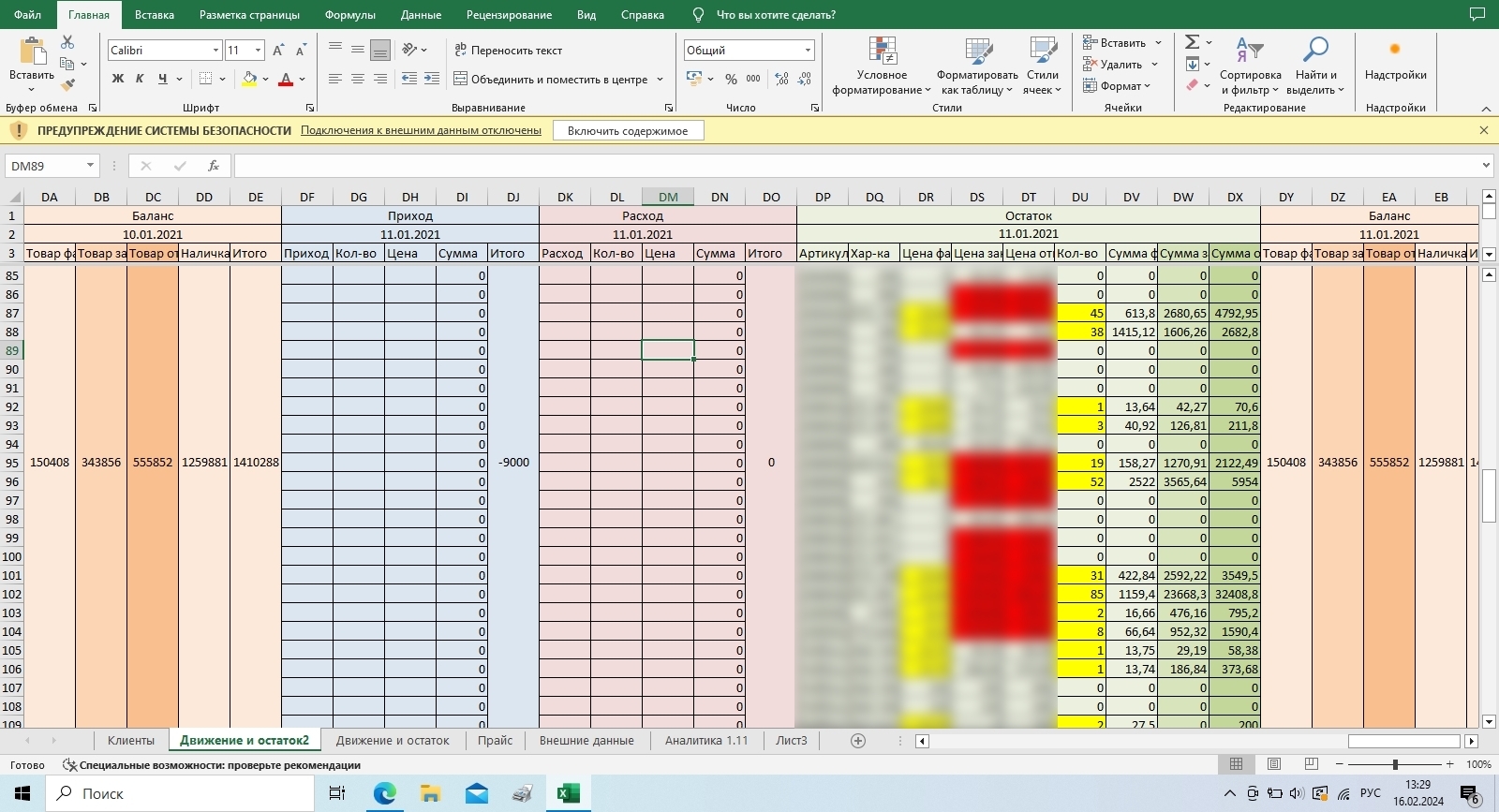This screenshot has width=1499, height=812.
Task: Open Microsoft Edge from the taskbar
Action: click(385, 794)
